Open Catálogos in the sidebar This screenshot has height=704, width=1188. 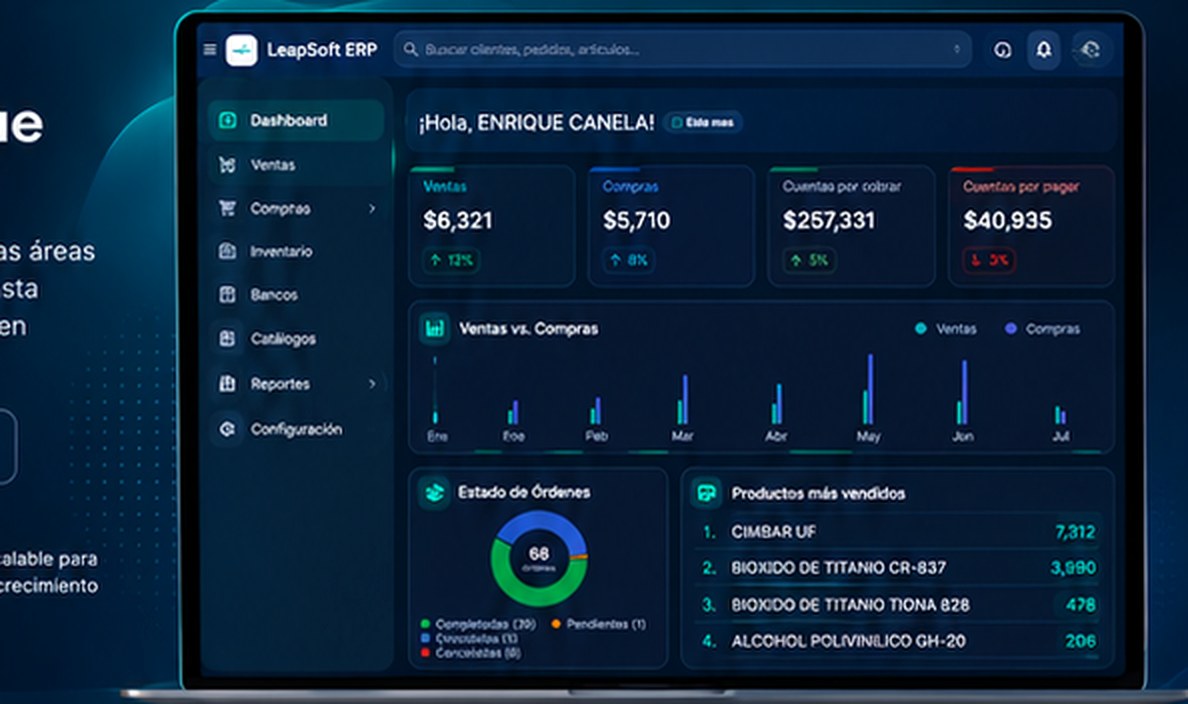point(296,338)
